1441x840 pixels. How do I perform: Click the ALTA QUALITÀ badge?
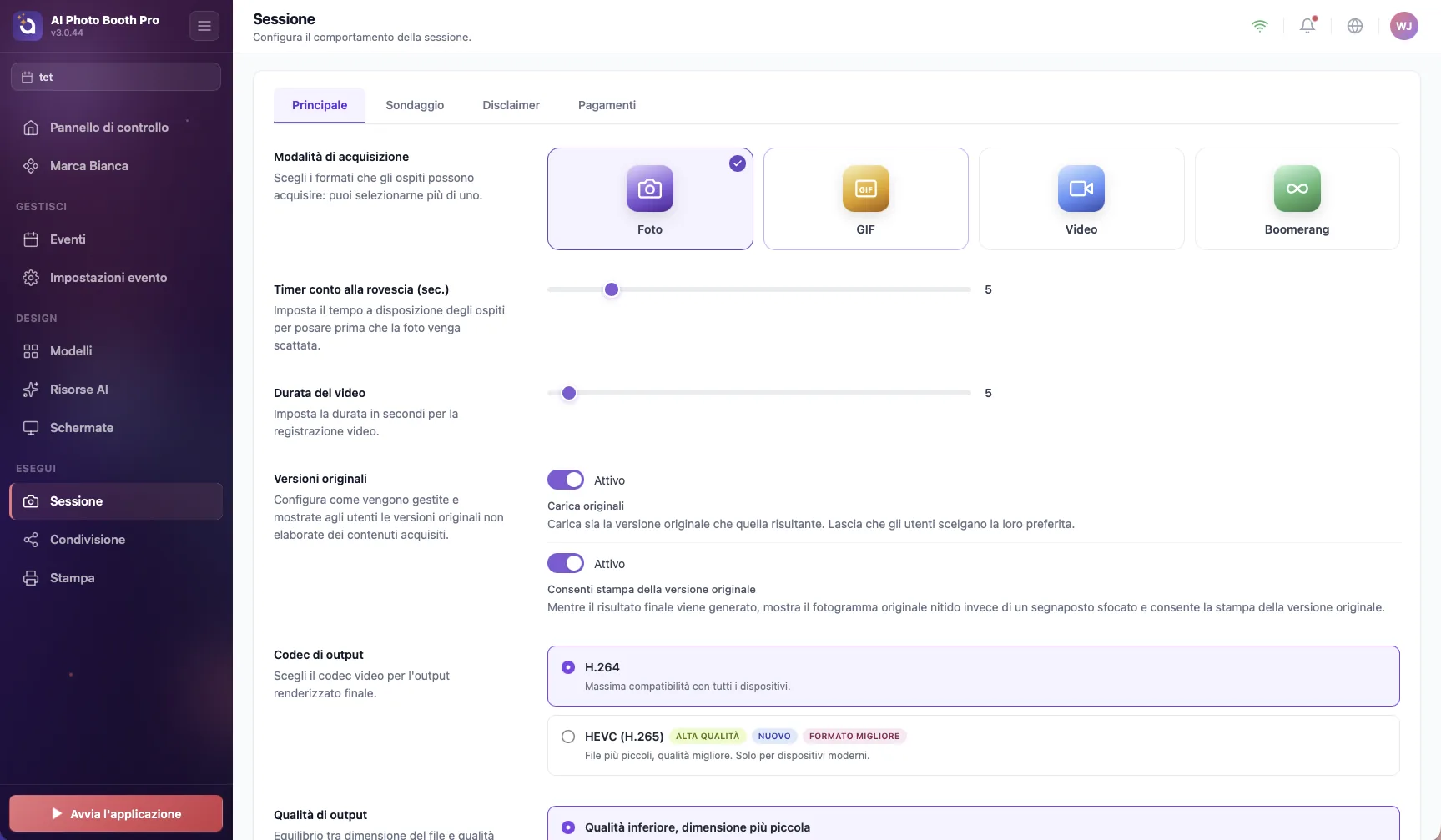coord(708,736)
